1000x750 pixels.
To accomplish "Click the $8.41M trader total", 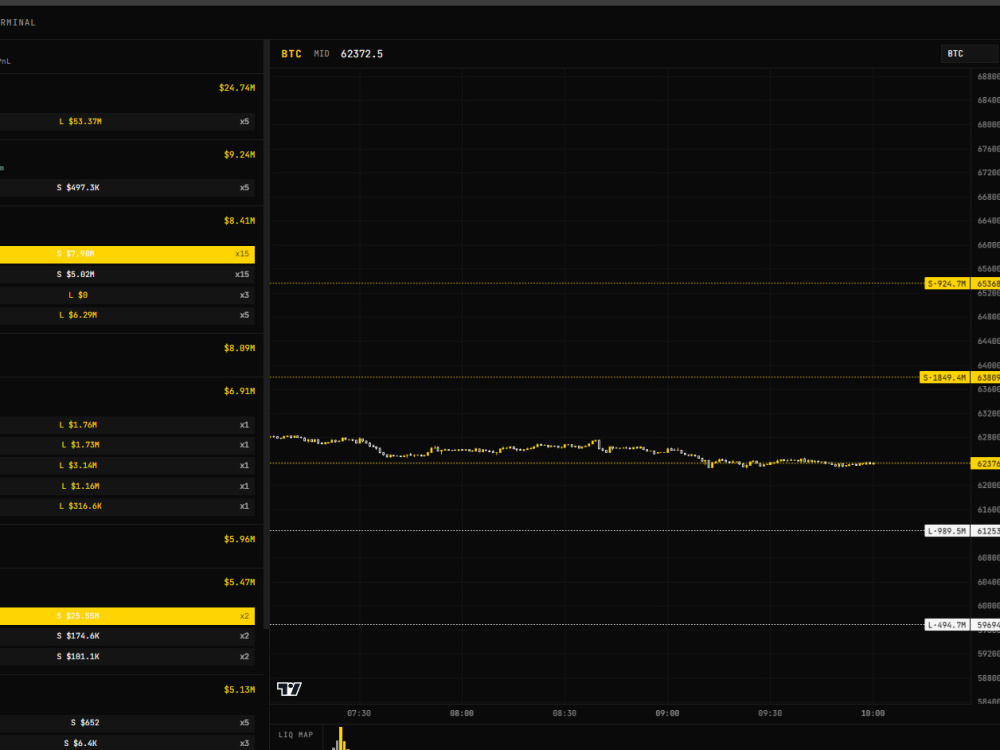I will pos(239,221).
